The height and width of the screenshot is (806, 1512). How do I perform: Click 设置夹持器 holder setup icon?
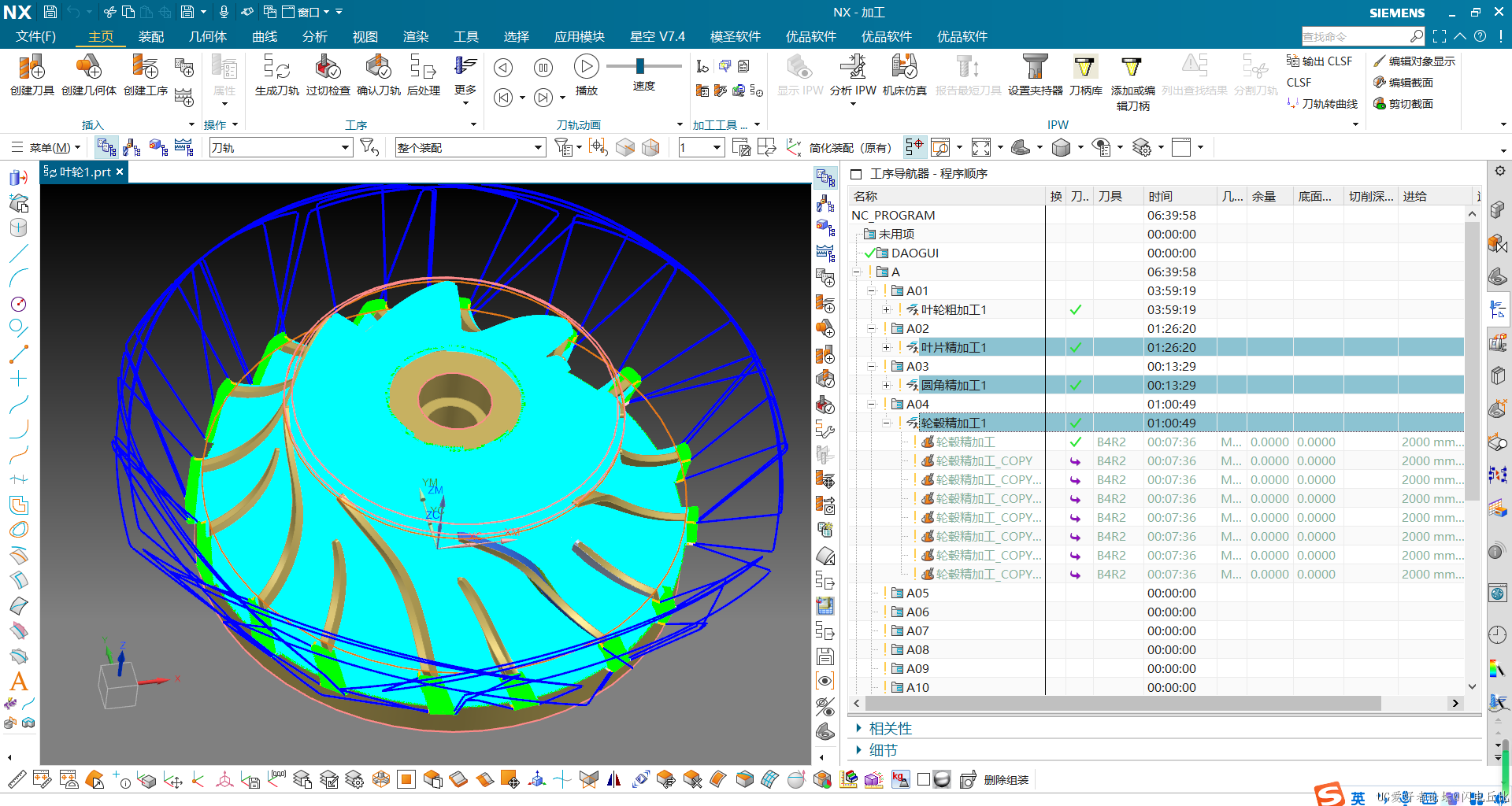[x=1035, y=76]
